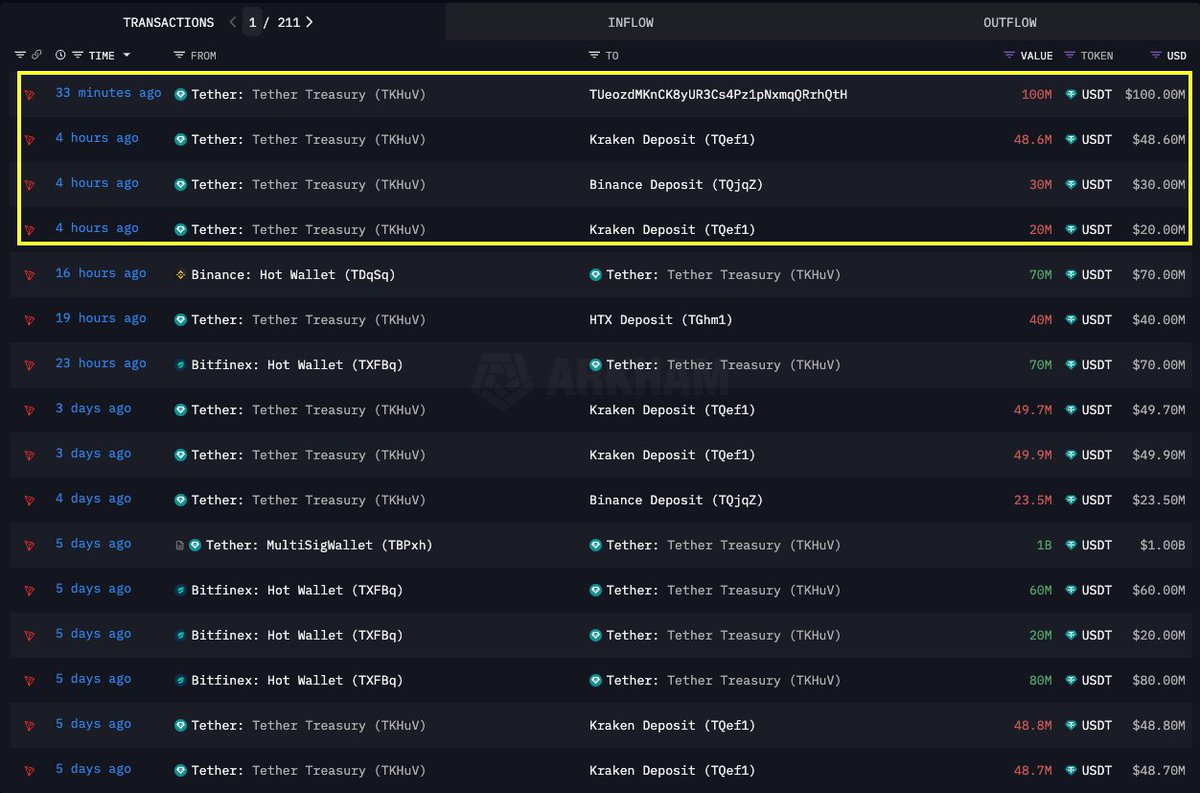This screenshot has height=793, width=1200.
Task: Click the Tron chain icon in the 33 minutes ago row
Action: (30, 94)
